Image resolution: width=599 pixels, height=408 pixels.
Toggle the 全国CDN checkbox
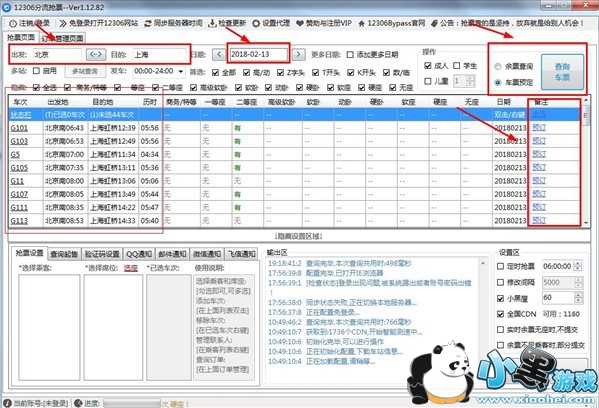coord(500,314)
